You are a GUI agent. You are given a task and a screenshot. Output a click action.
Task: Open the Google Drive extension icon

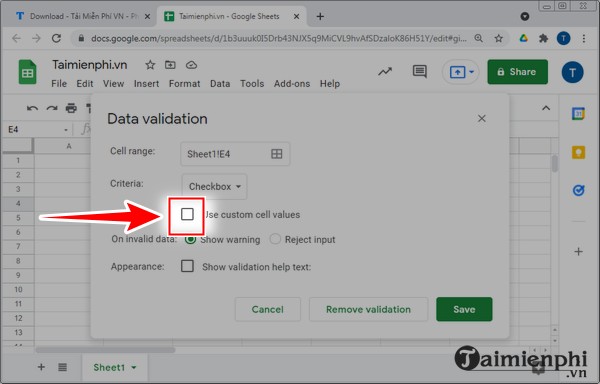(x=523, y=38)
